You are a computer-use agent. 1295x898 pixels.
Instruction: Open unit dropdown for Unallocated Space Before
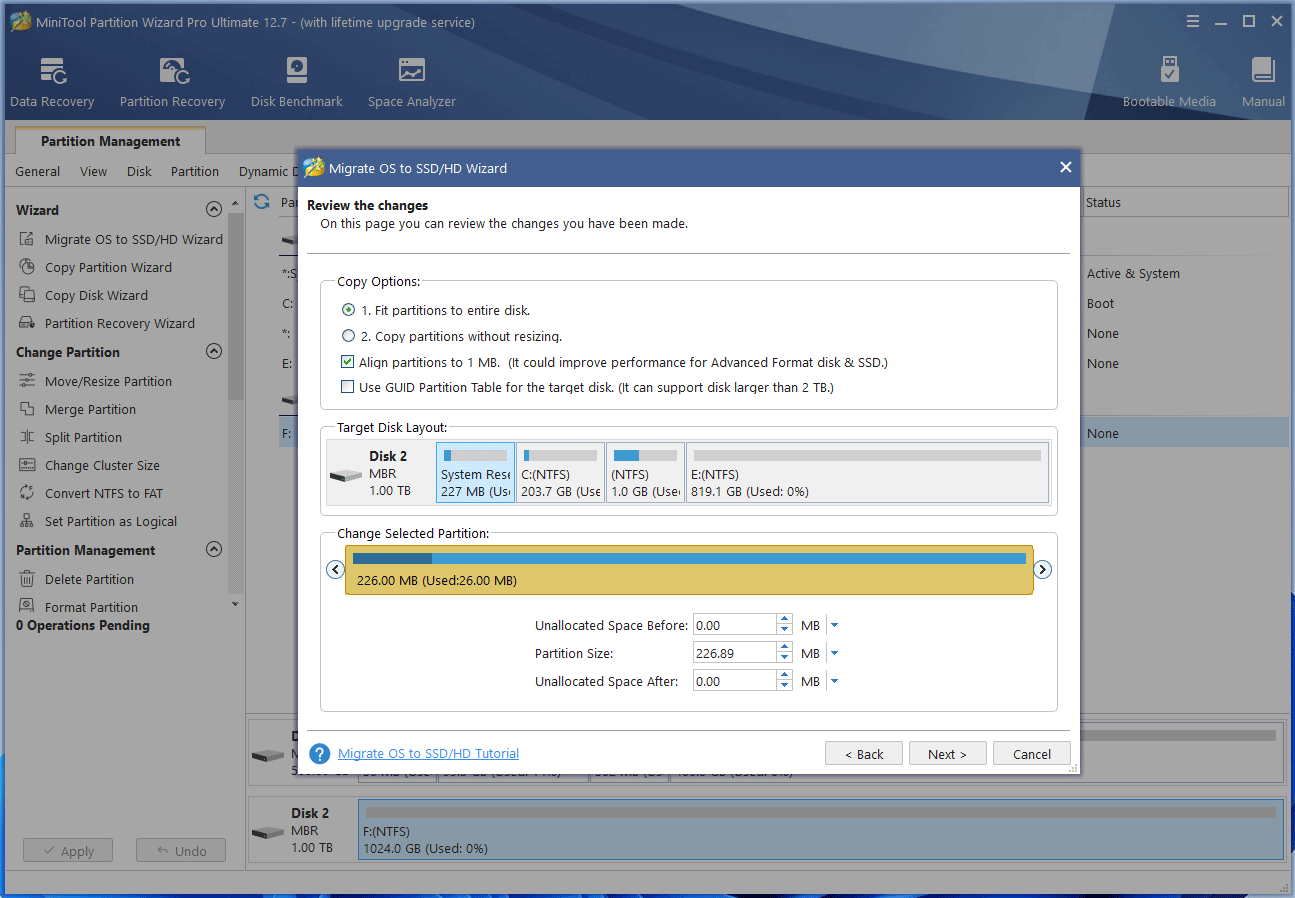[835, 626]
